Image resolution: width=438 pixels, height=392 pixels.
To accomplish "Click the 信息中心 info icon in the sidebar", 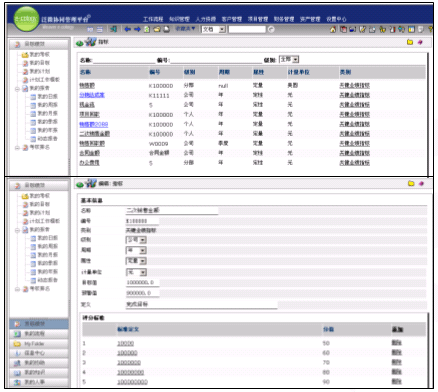I will (18, 353).
